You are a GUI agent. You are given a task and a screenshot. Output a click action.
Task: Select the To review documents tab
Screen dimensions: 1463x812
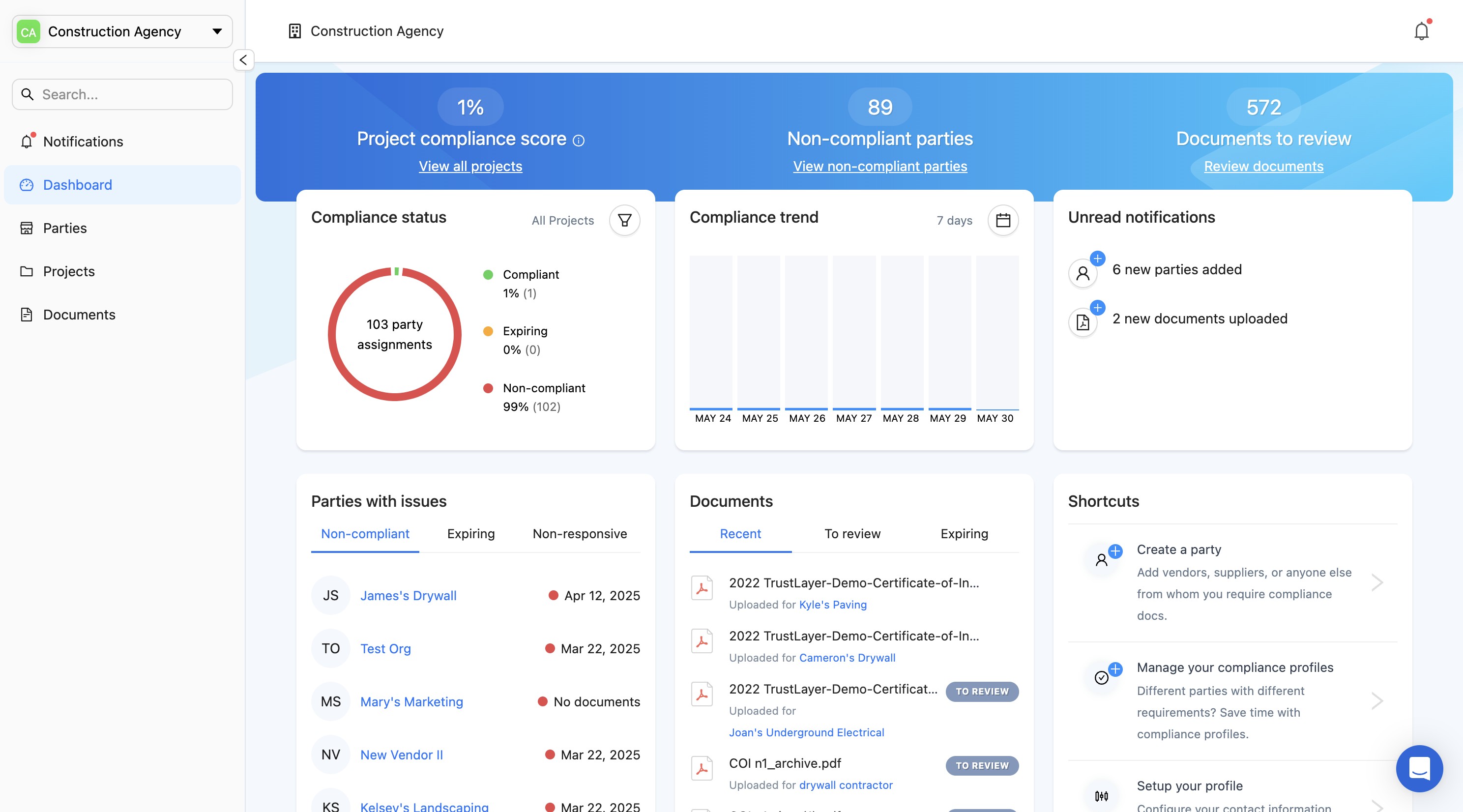point(852,534)
